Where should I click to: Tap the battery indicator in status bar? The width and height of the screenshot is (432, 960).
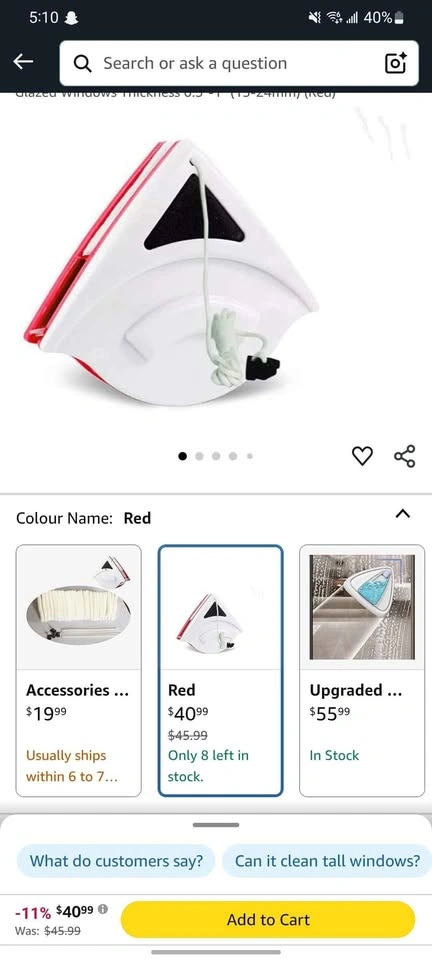click(399, 17)
